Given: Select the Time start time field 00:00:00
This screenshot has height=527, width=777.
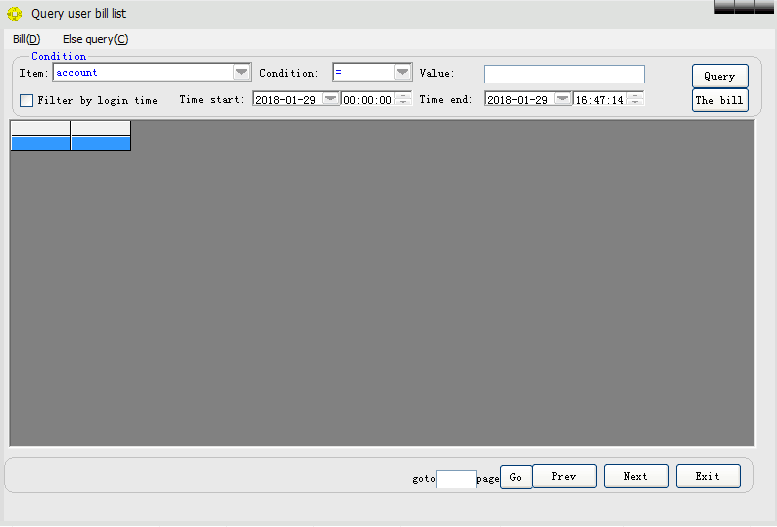Looking at the screenshot, I should point(368,100).
